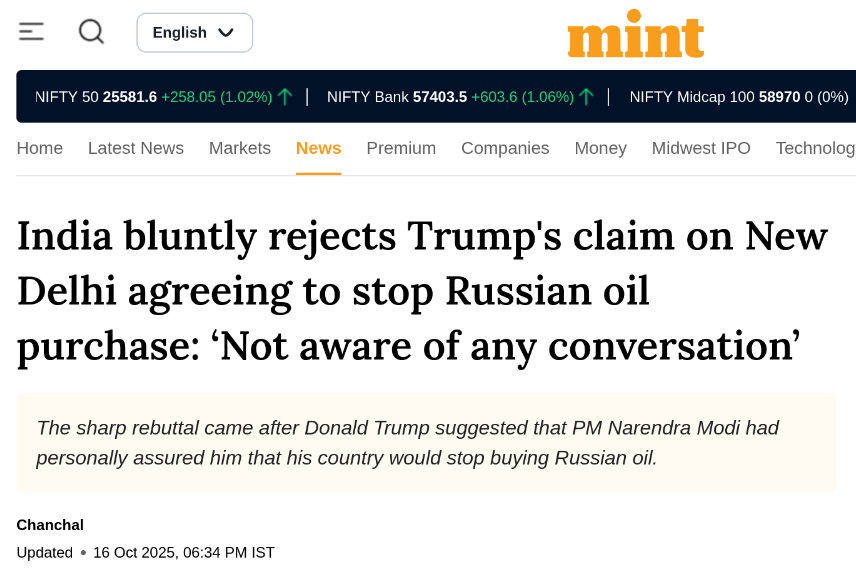Expand the English language dropdown
Screen dimensions: 856x581
tap(194, 33)
